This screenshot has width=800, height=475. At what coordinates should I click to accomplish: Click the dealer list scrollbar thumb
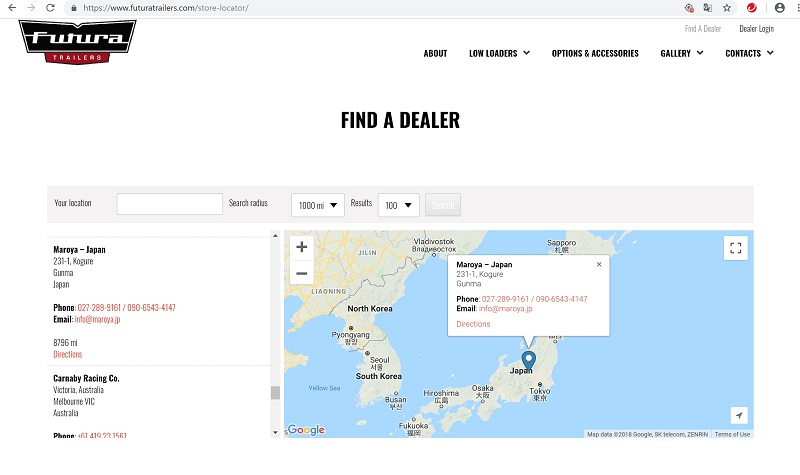coord(276,392)
